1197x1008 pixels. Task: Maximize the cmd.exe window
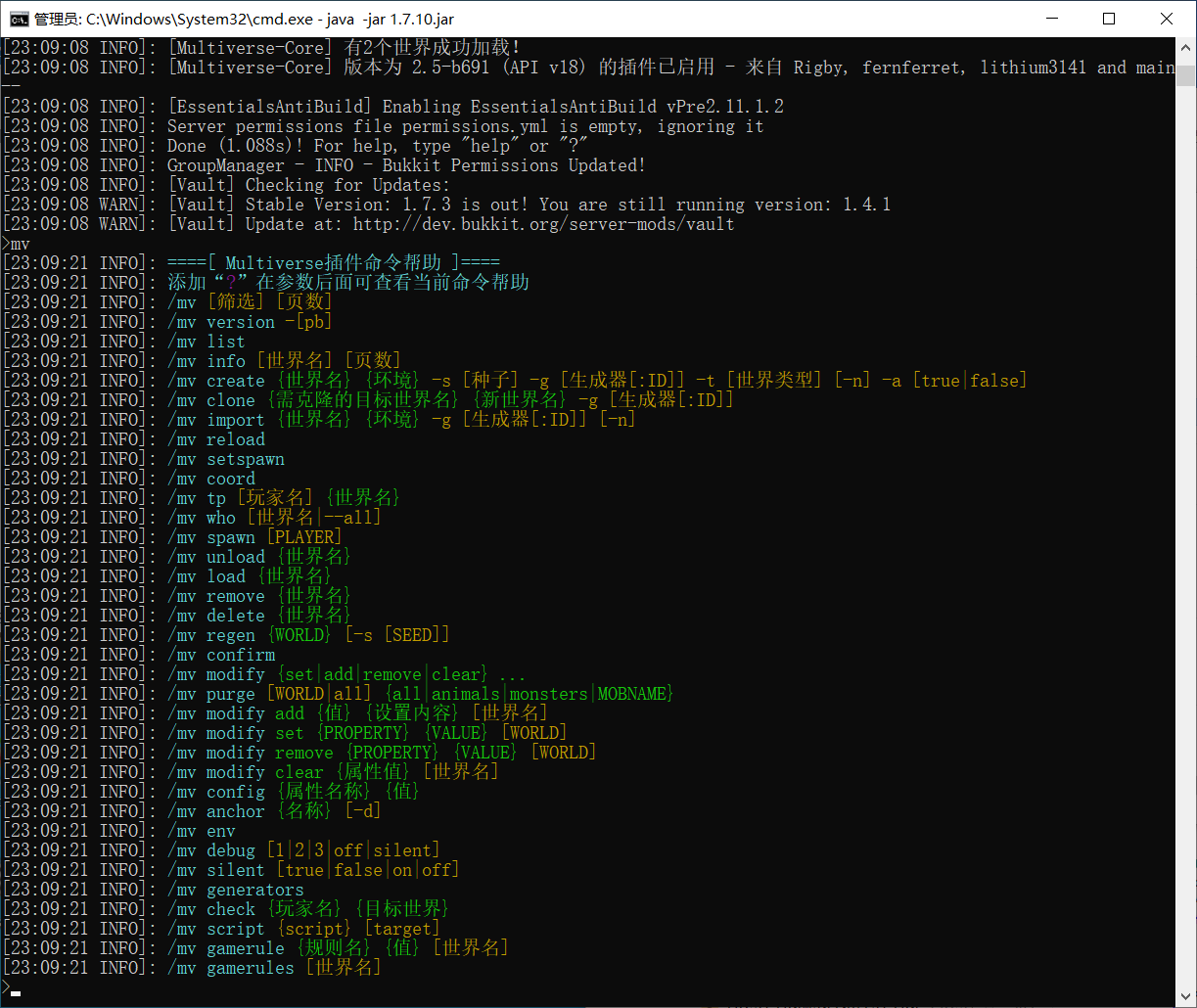(x=1109, y=19)
